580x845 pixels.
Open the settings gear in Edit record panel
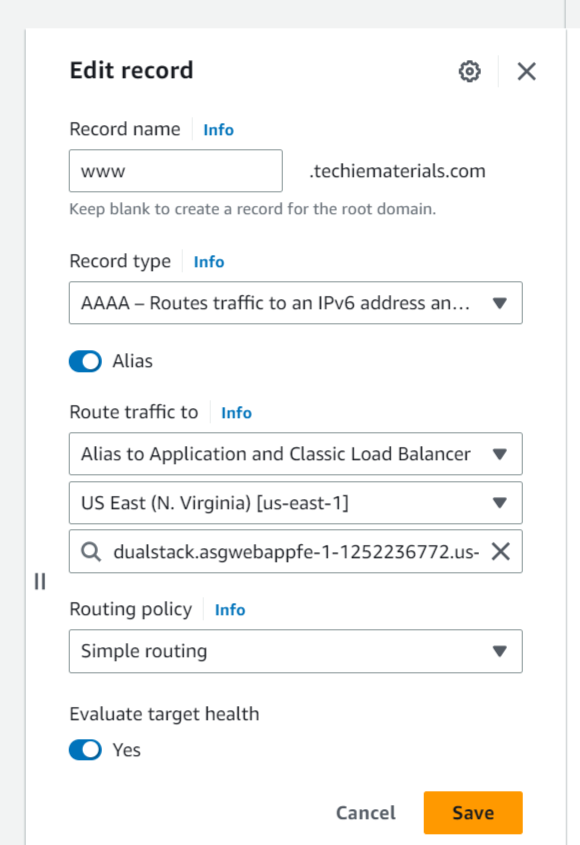469,71
